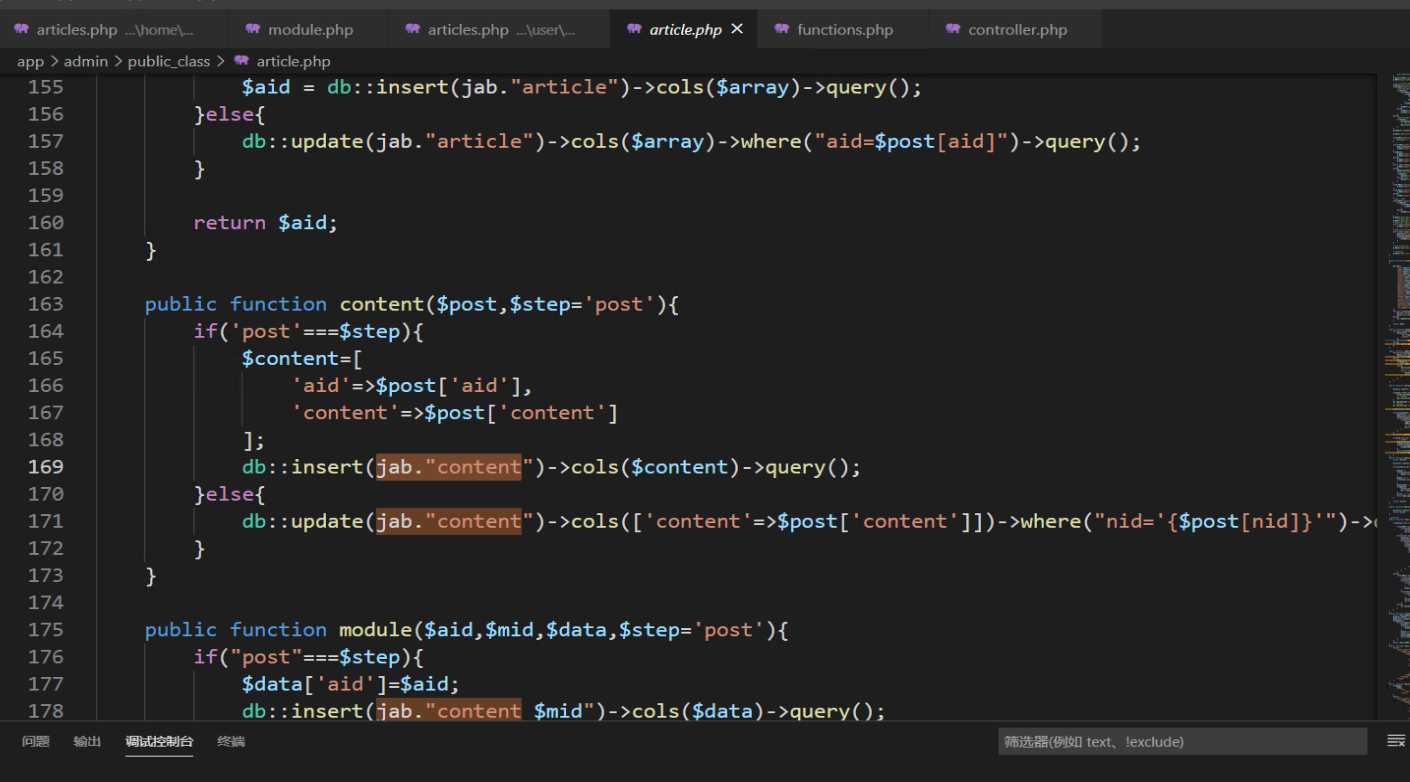Switch to the module.php tab
Viewport: 1410px width, 782px height.
pos(309,29)
